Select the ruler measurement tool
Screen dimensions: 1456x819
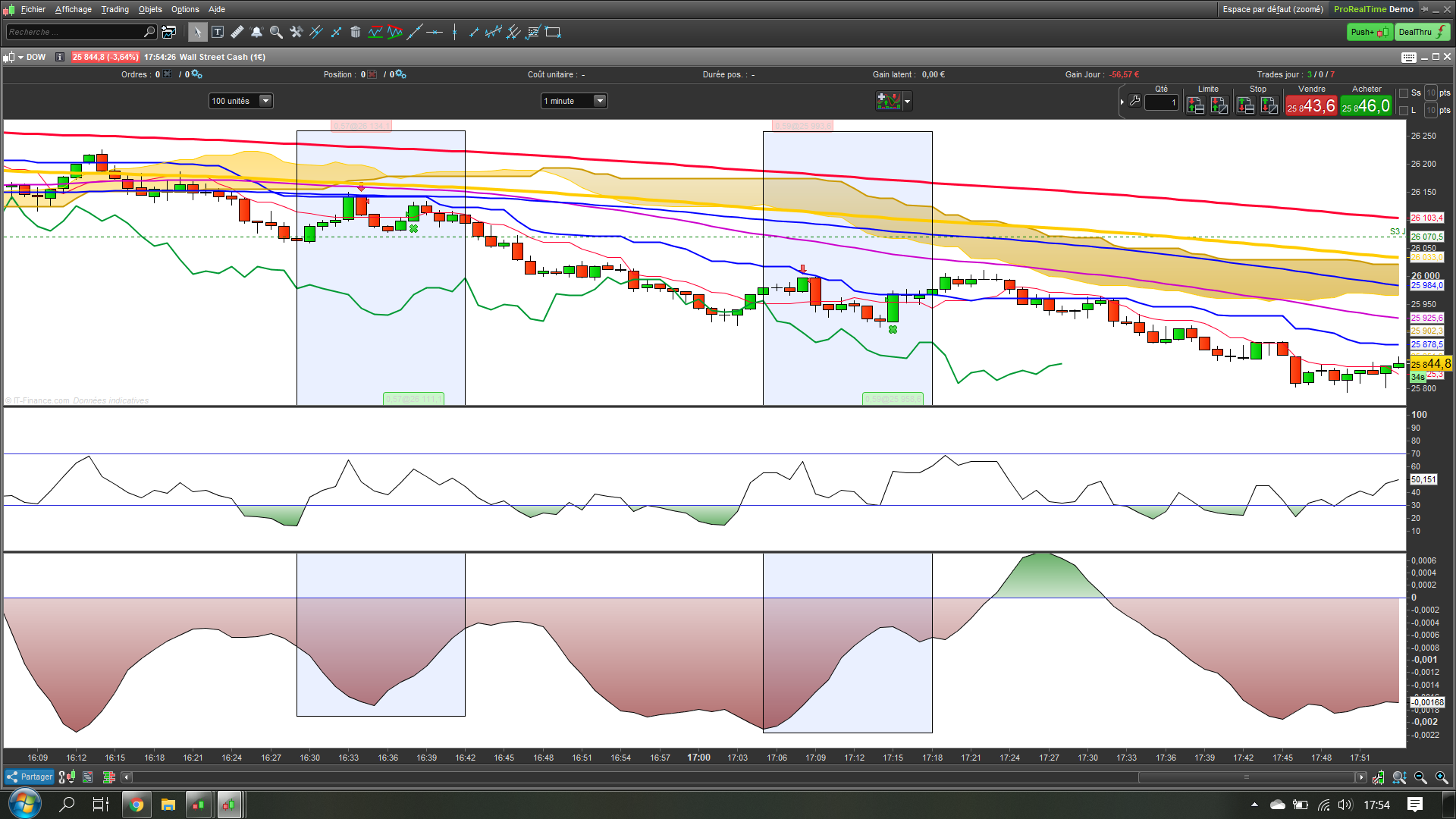click(237, 32)
